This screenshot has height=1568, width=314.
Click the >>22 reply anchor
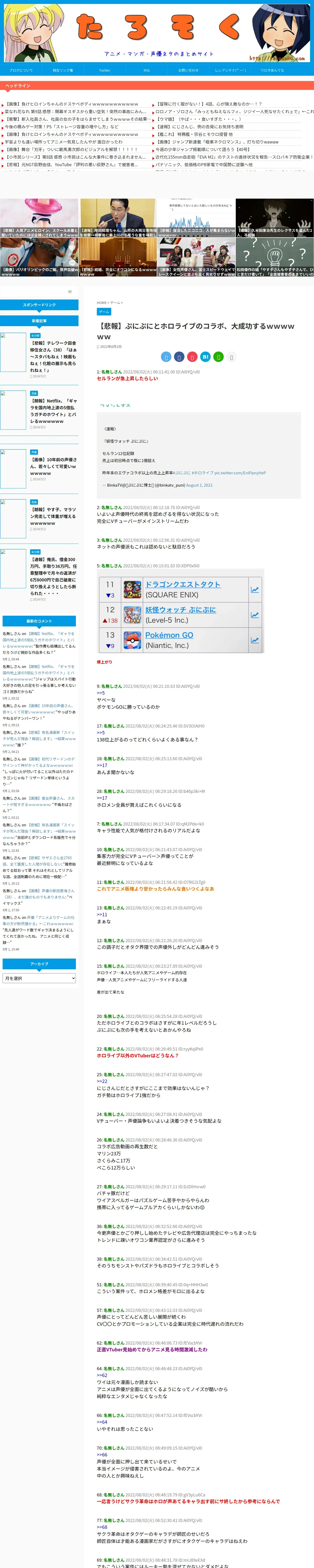click(x=102, y=1081)
